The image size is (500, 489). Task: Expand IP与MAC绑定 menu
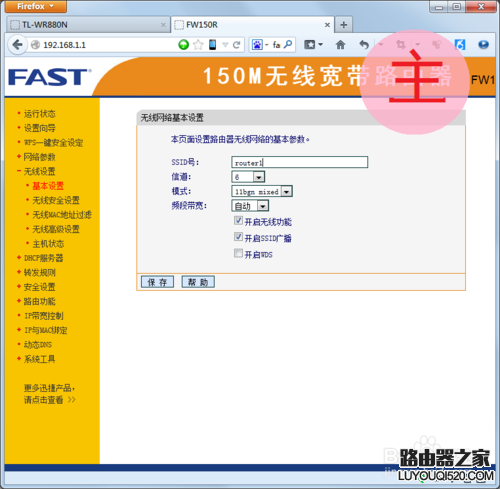46,330
